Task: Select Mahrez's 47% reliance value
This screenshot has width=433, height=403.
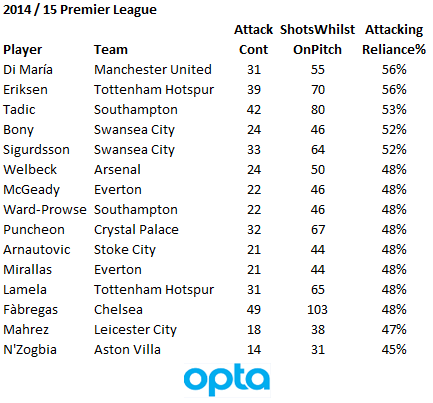Action: click(x=394, y=330)
